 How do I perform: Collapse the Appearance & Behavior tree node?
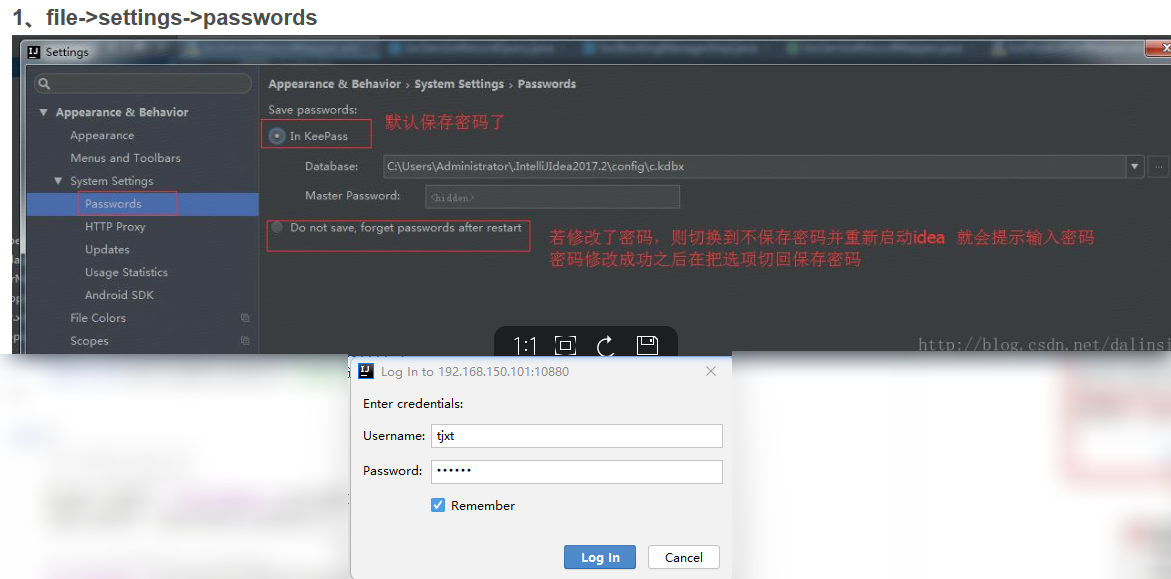pos(43,111)
